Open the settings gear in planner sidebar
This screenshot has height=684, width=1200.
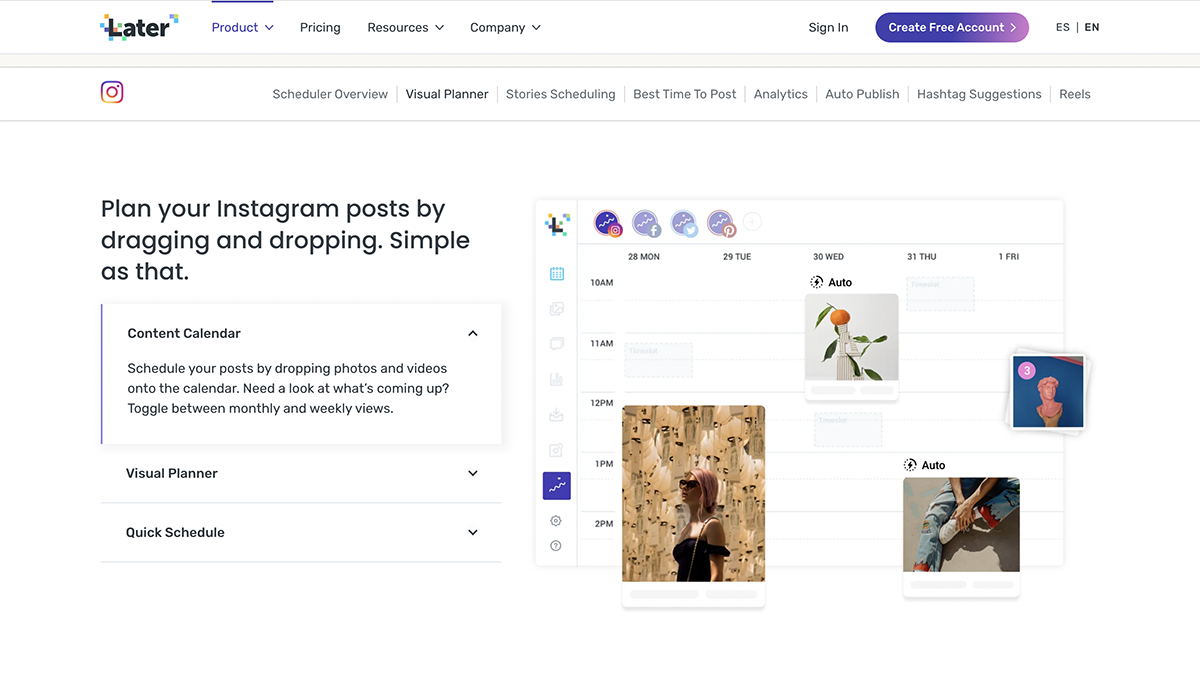click(x=556, y=521)
